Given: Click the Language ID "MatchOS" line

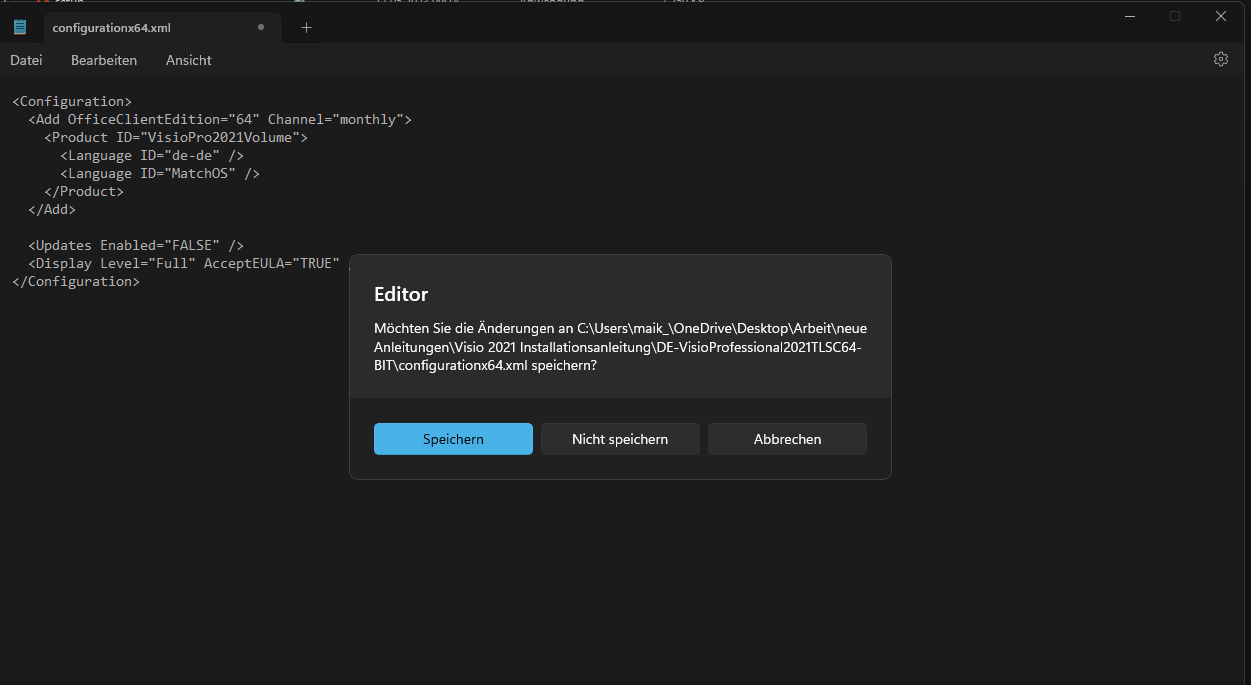Looking at the screenshot, I should [x=160, y=174].
